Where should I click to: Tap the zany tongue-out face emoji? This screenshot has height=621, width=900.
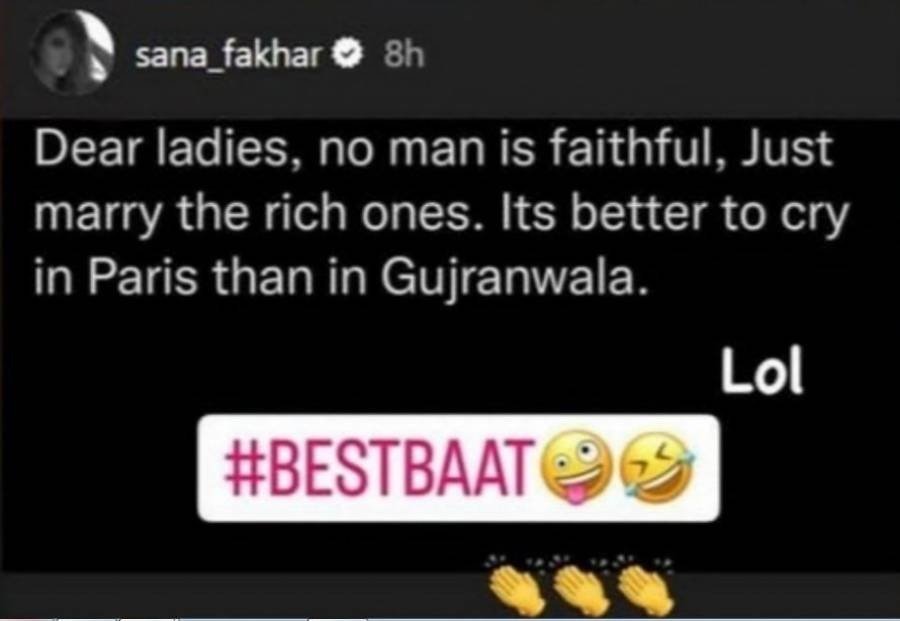(x=571, y=466)
